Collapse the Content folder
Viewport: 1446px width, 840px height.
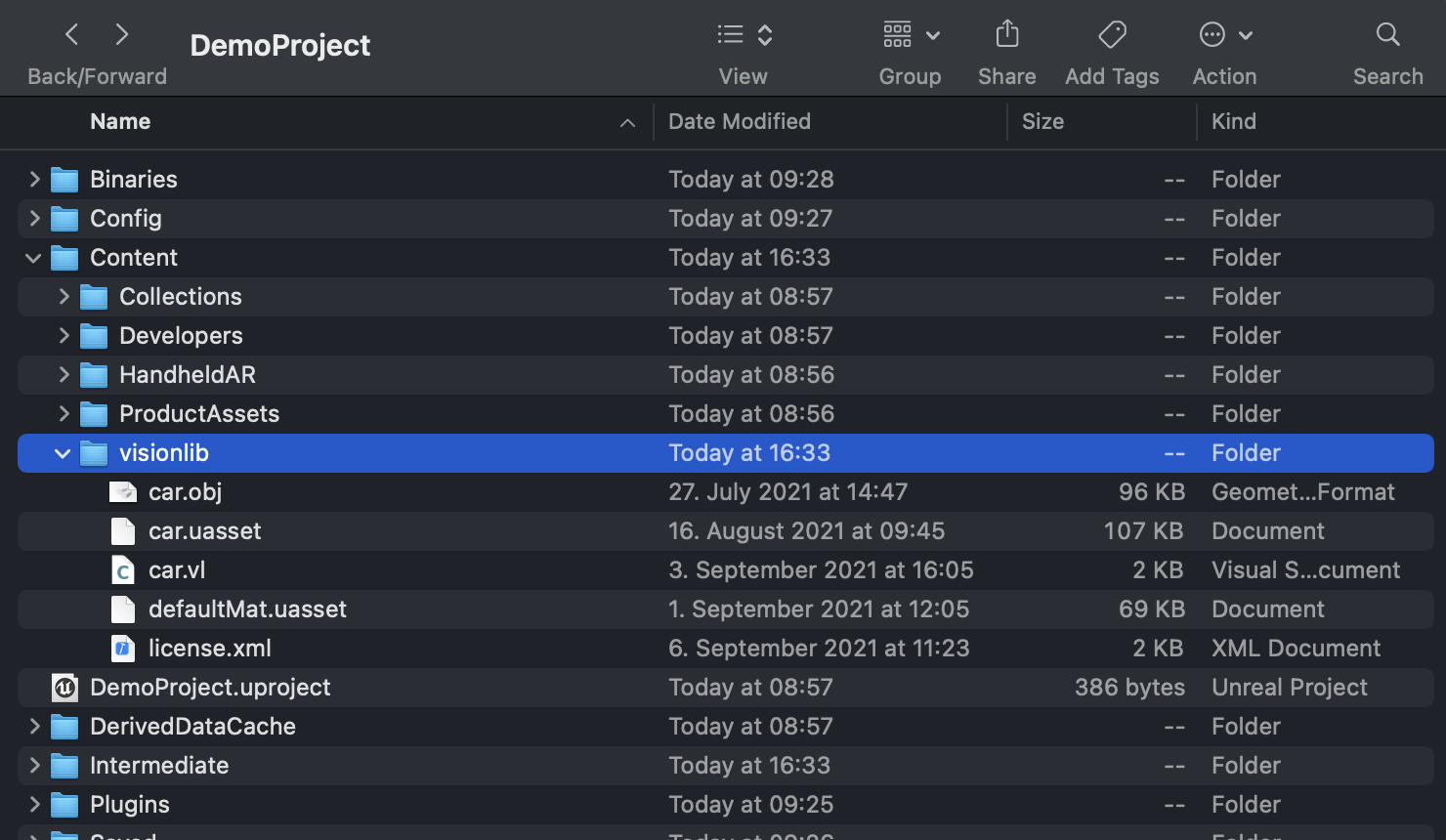(33, 258)
